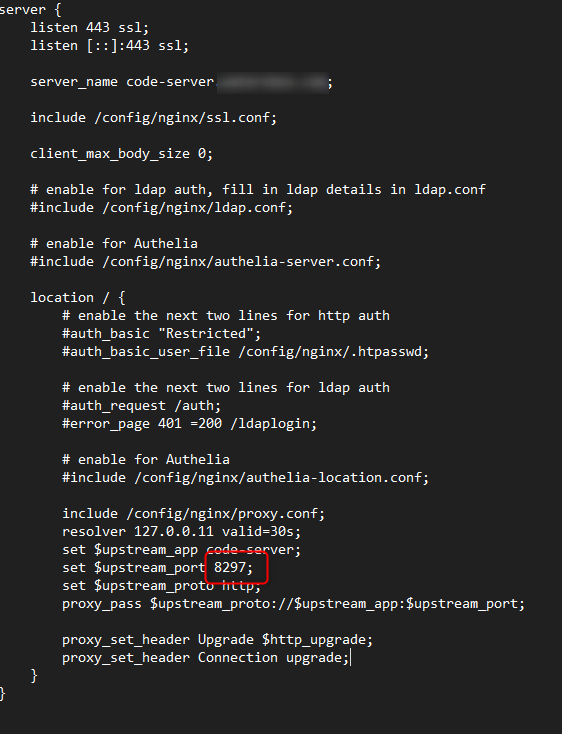The image size is (562, 734).
Task: Click the 'proxy_pass' directive line
Action: tap(293, 603)
